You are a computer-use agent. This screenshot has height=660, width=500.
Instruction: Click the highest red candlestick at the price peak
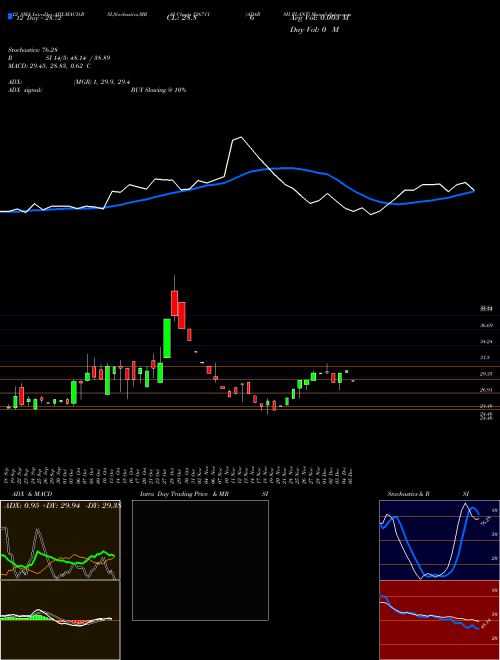click(174, 303)
